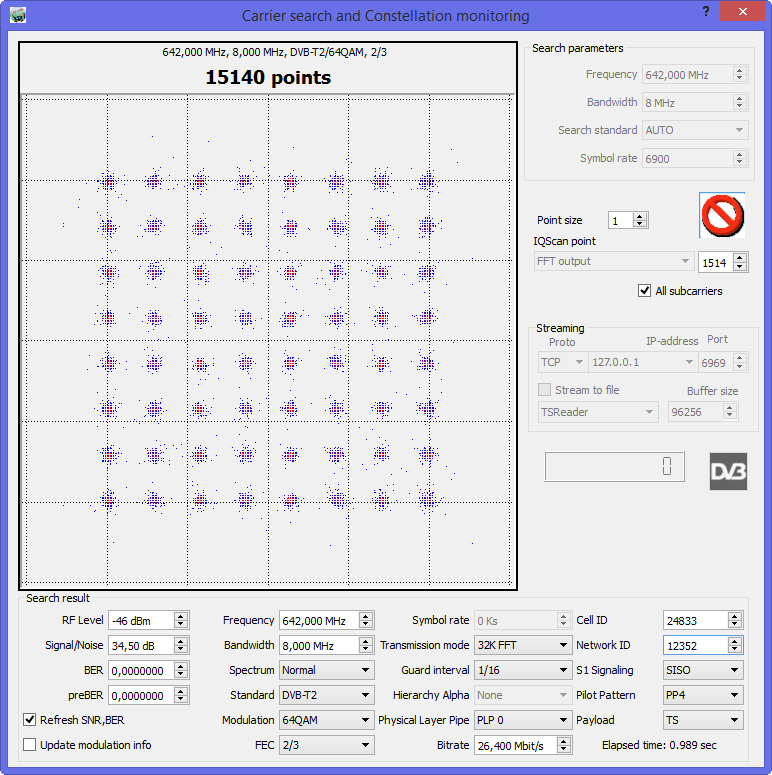Open the Proto TCP dropdown
The width and height of the screenshot is (772, 775).
[561, 362]
